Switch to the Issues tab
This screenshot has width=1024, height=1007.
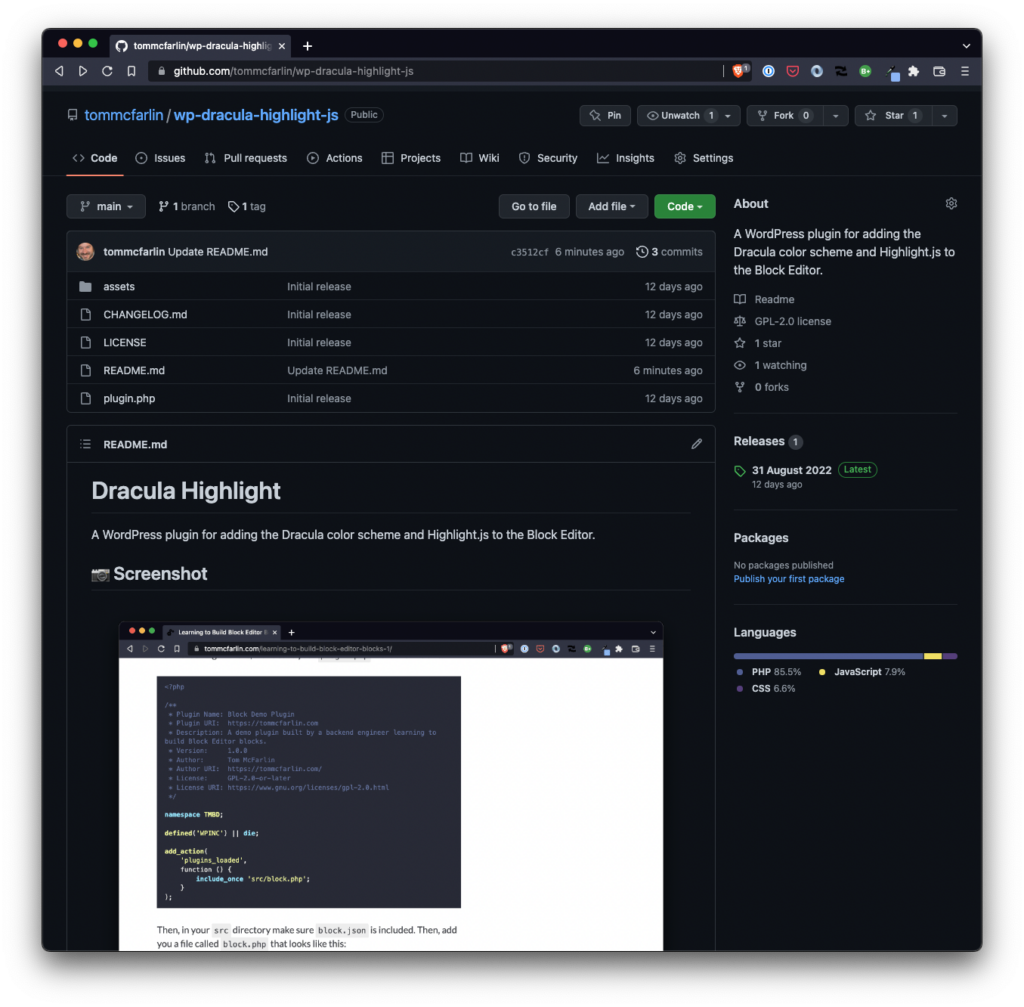(x=160, y=158)
